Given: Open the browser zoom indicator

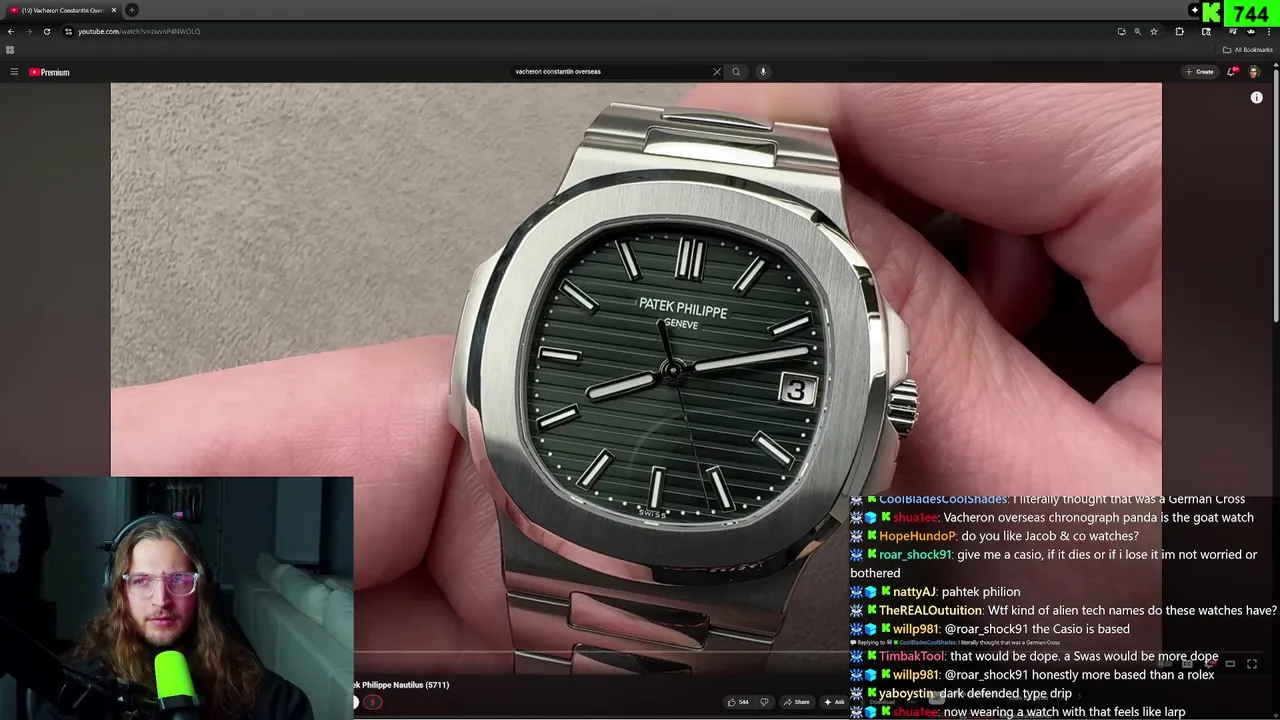Looking at the screenshot, I should 1137,31.
